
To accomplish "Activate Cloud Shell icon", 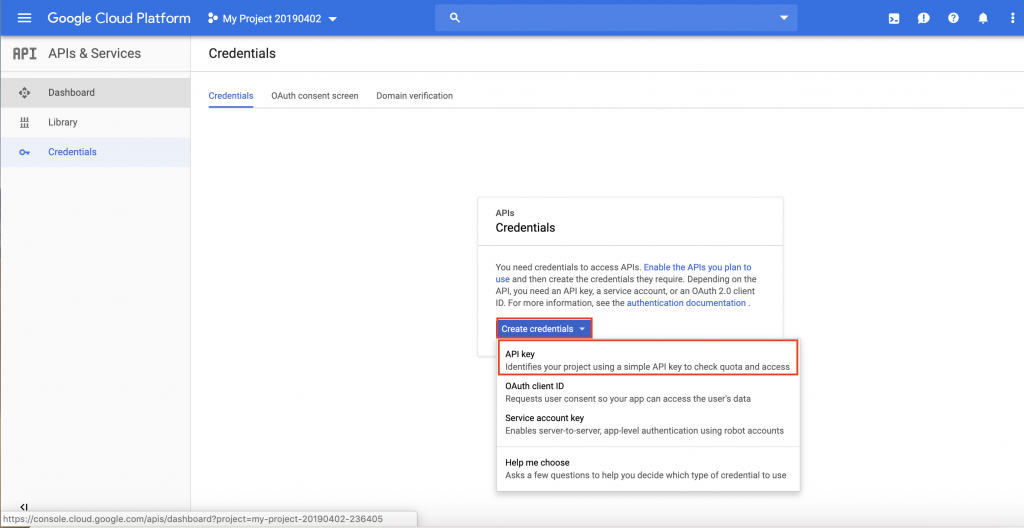I will 894,19.
